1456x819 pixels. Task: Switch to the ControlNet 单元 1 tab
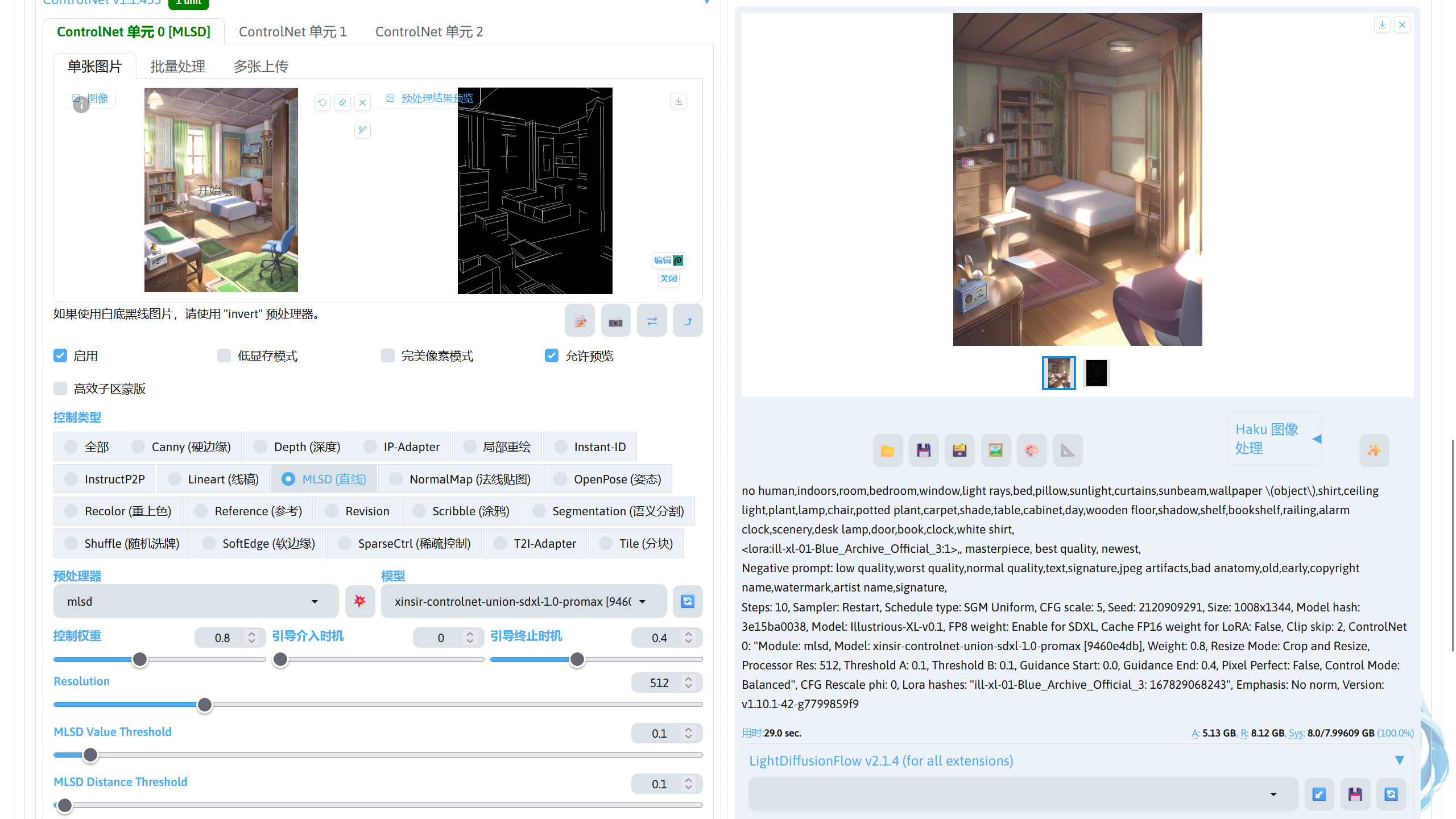coord(293,31)
